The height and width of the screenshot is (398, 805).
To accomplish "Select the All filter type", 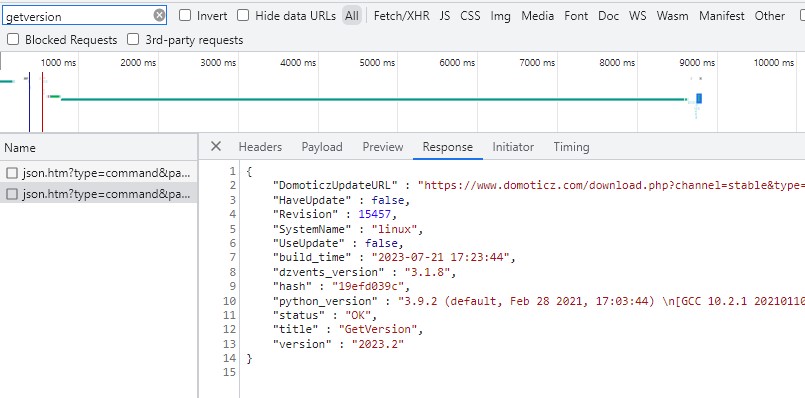I will pos(352,16).
